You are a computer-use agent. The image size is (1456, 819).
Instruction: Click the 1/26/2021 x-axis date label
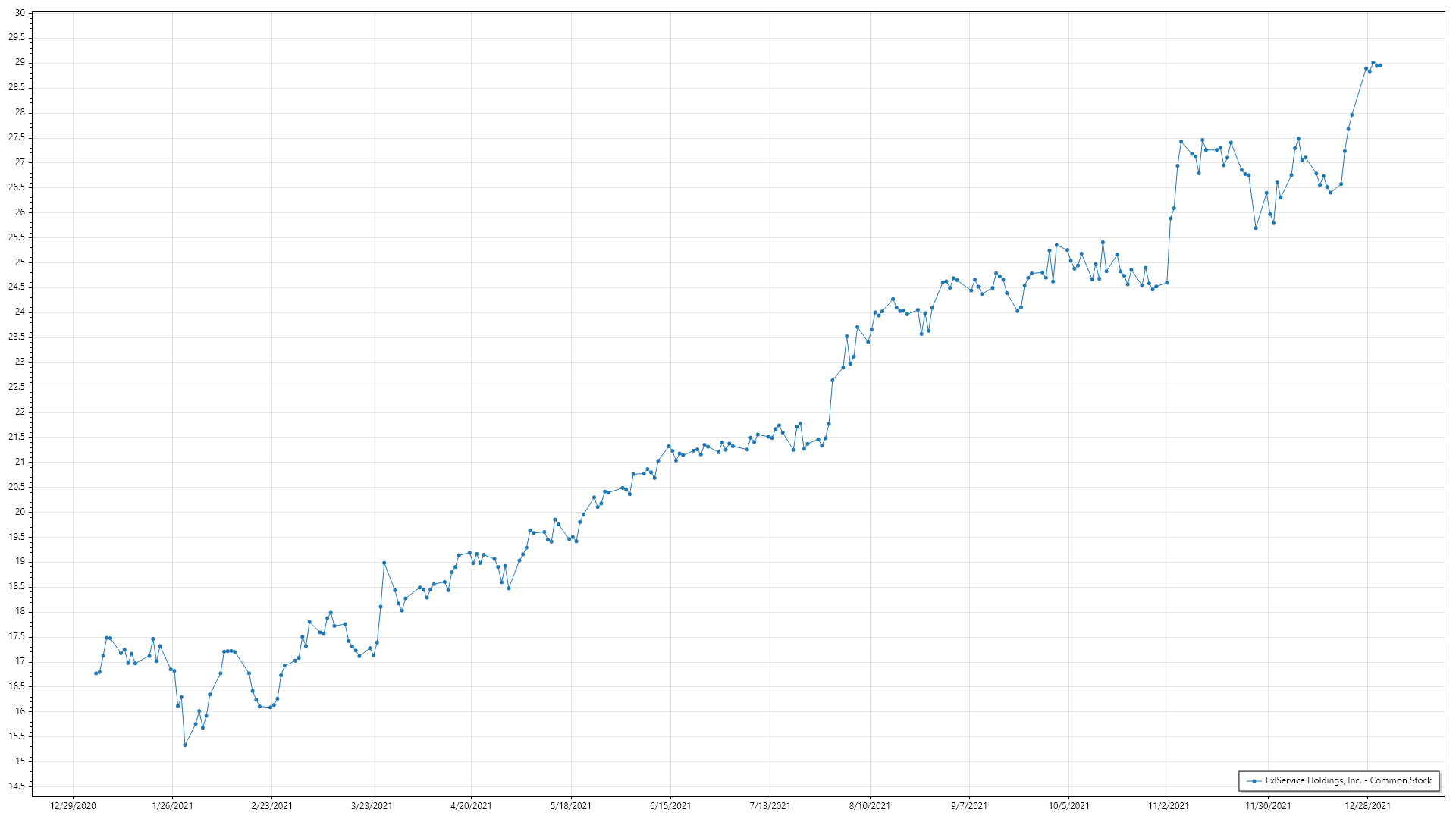[x=172, y=805]
